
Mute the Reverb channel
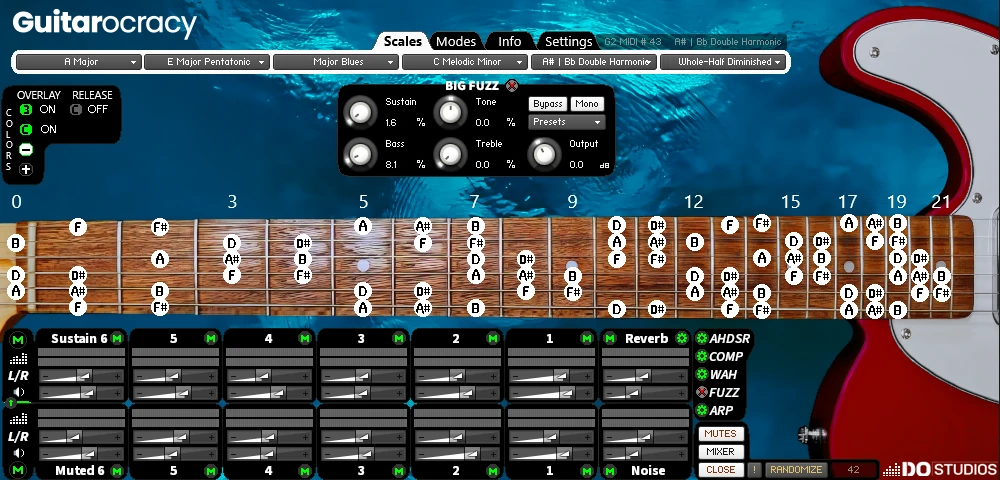pyautogui.click(x=610, y=338)
